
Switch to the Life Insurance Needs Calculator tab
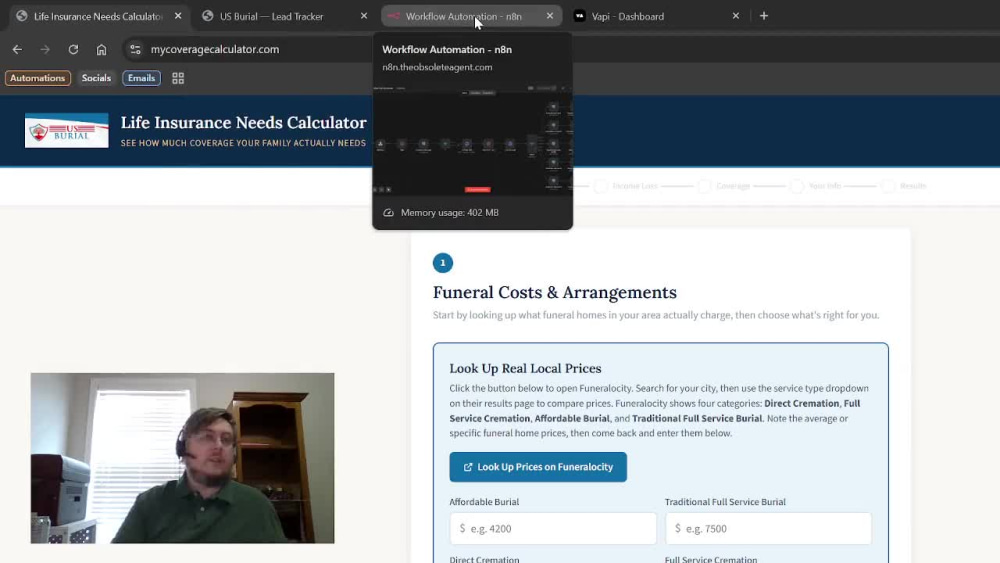coord(98,16)
